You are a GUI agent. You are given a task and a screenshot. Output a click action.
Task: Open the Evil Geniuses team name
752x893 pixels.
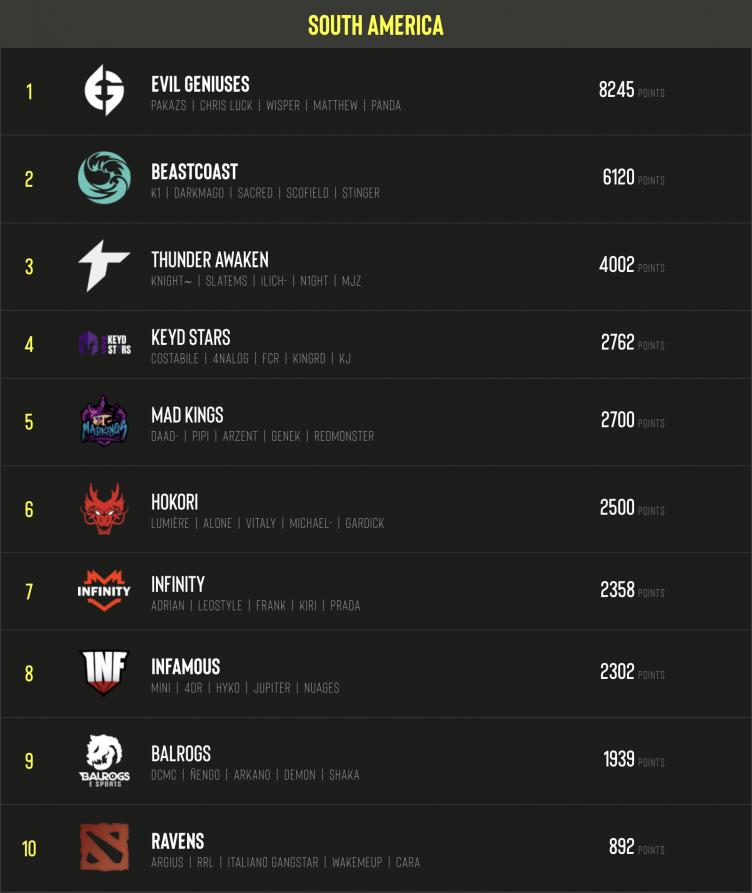click(x=200, y=84)
